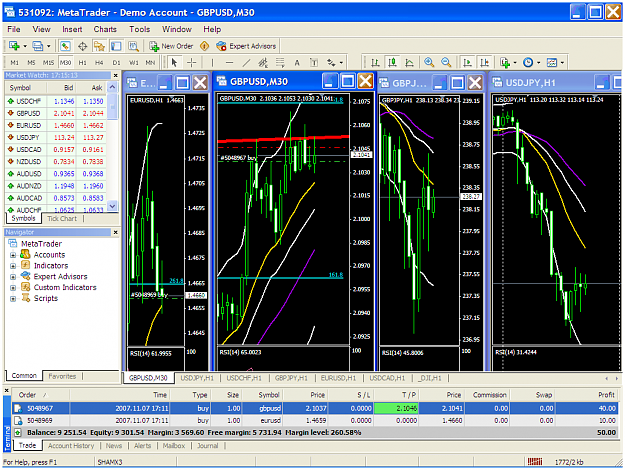Select GBPUSD row in Market Watch
Screen dimensions: 625x470
point(56,113)
